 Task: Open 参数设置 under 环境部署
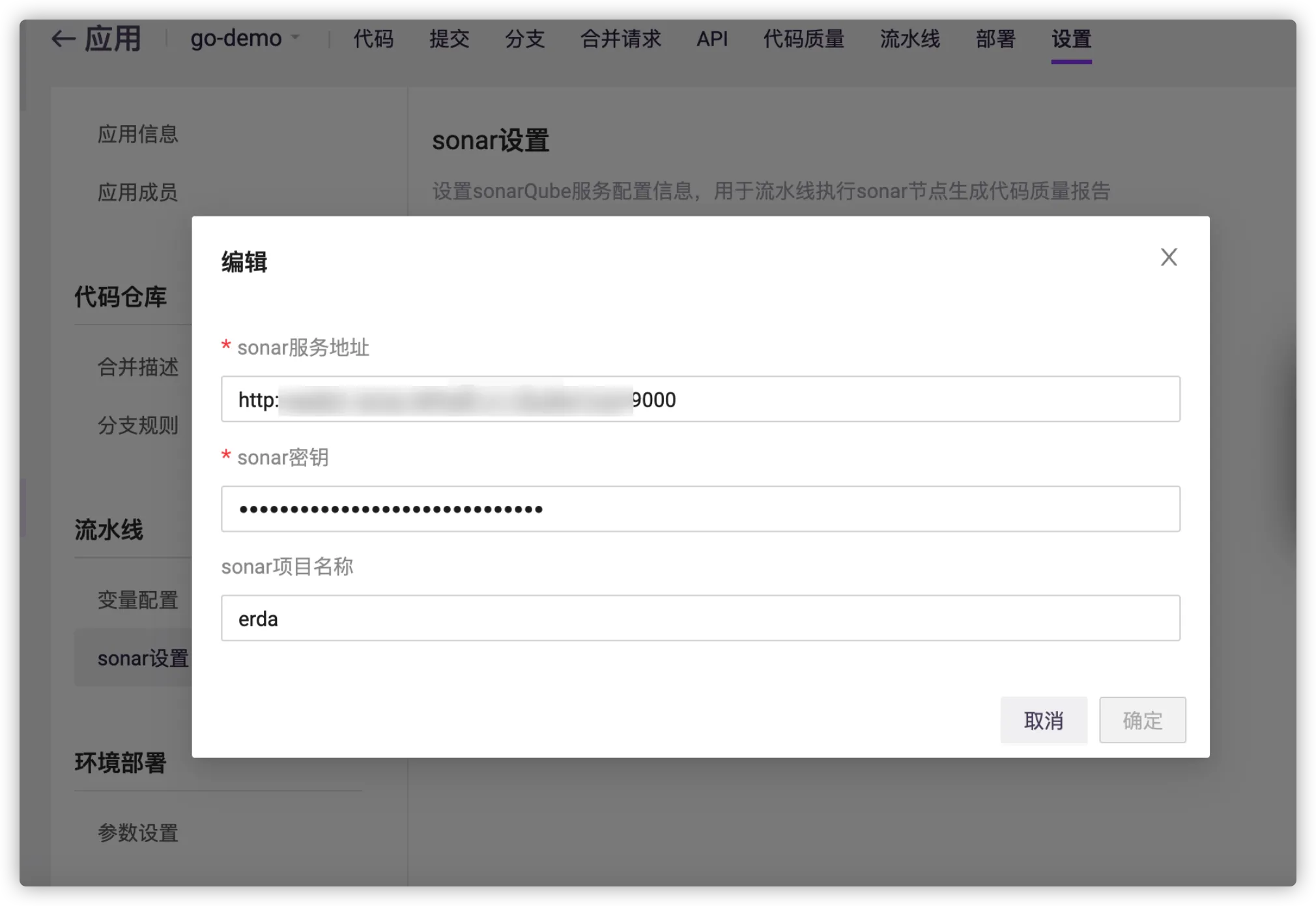[x=137, y=832]
